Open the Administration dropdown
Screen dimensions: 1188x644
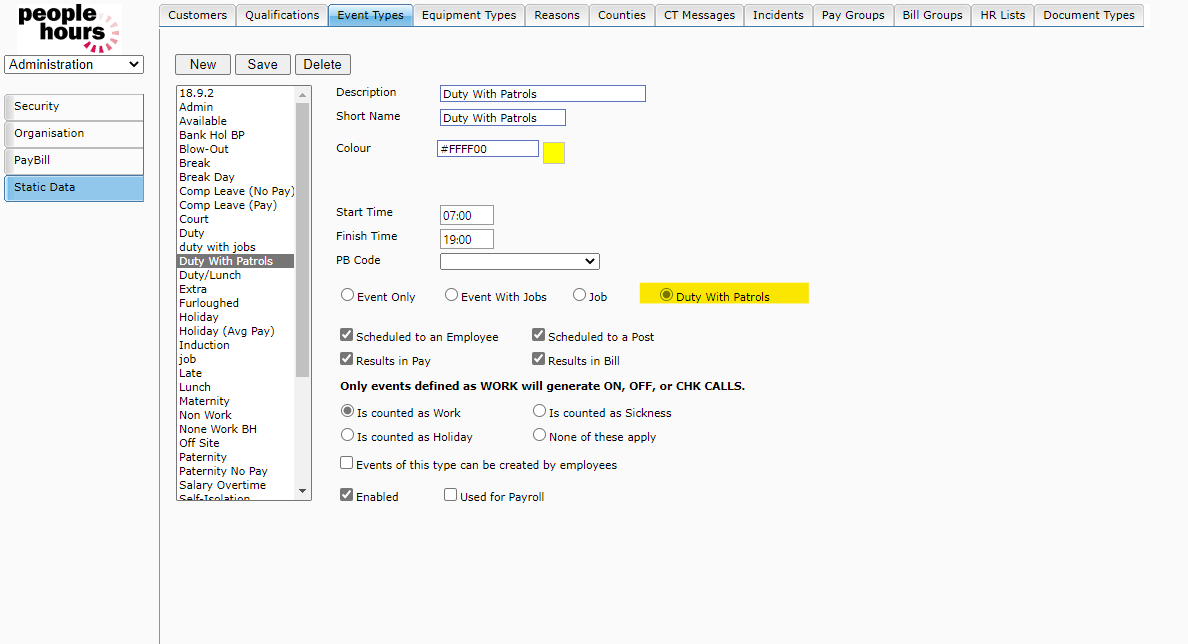point(74,65)
